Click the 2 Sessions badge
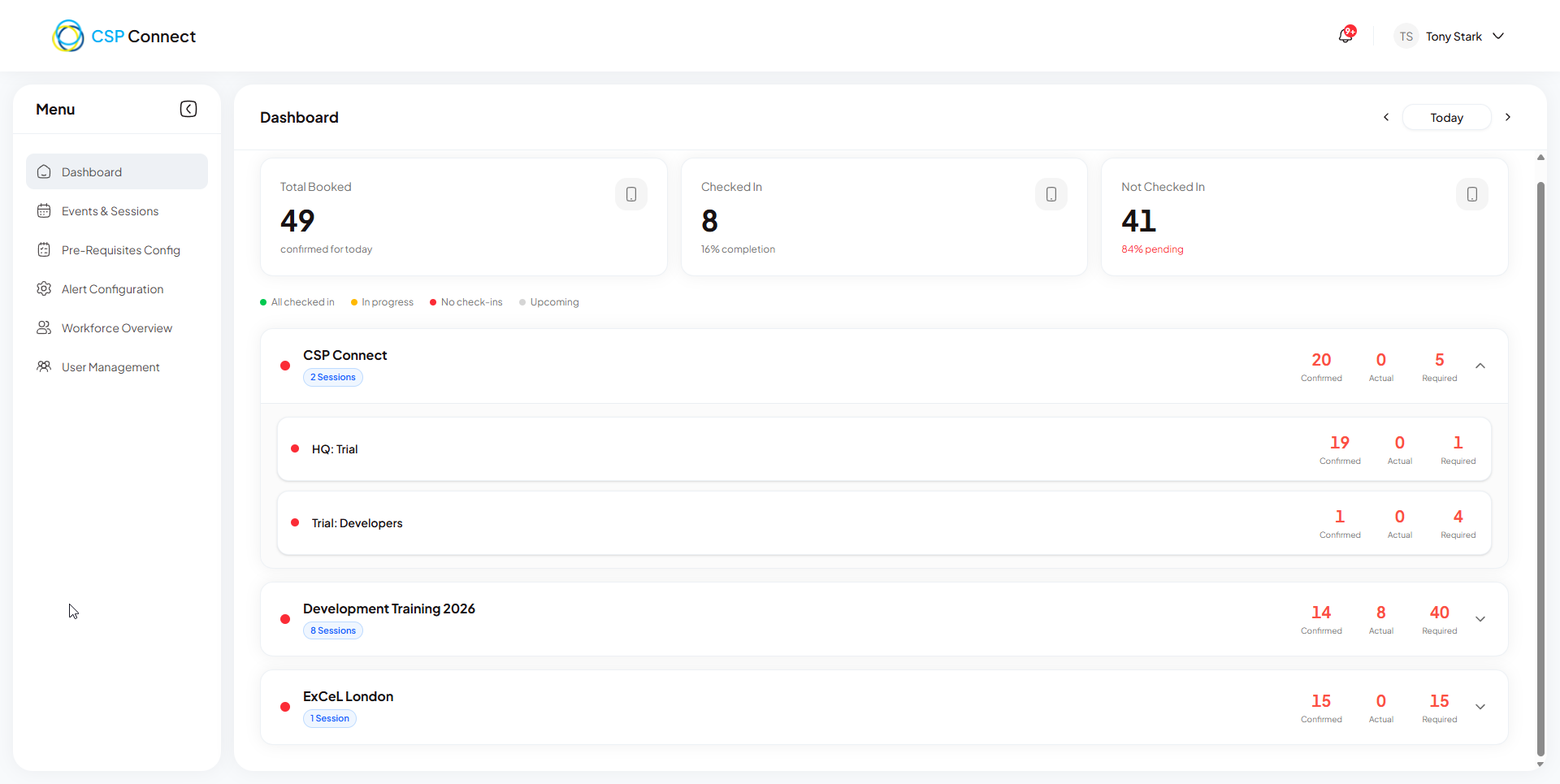 333,377
